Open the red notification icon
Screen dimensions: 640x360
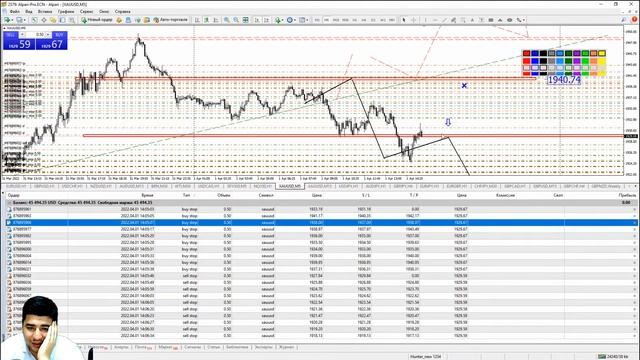(x=635, y=19)
